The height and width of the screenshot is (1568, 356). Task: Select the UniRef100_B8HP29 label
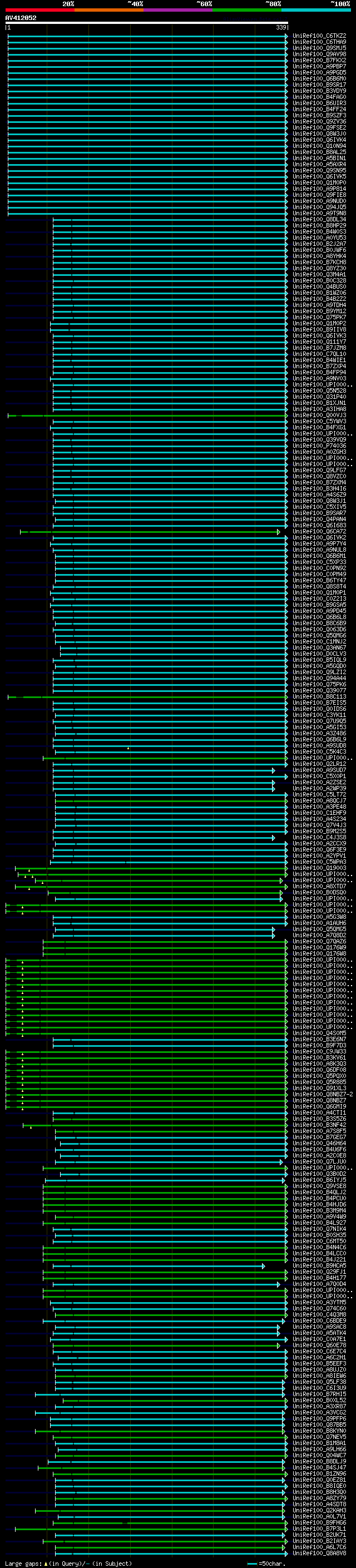[x=319, y=225]
